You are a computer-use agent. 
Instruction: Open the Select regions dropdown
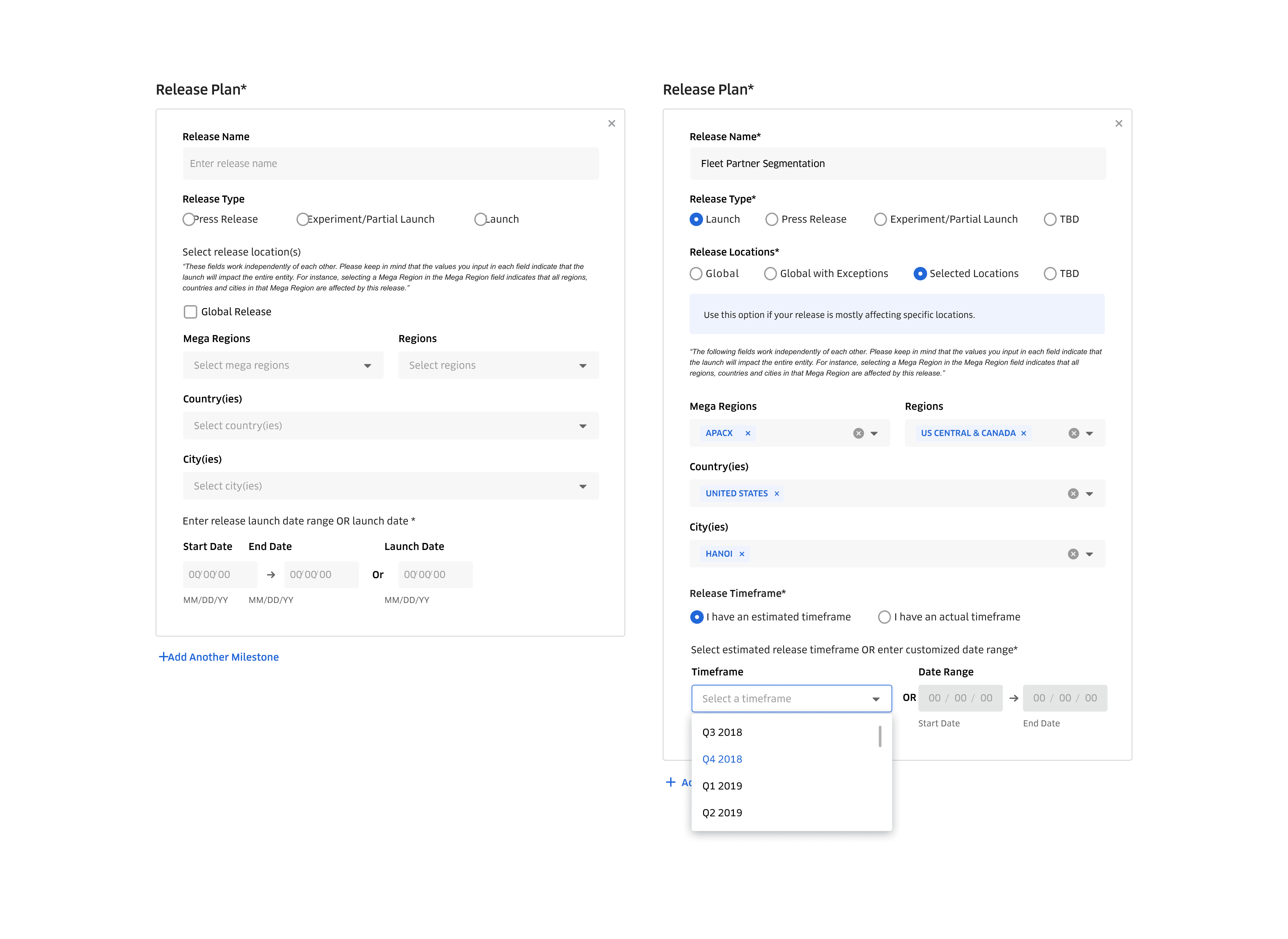pos(498,365)
